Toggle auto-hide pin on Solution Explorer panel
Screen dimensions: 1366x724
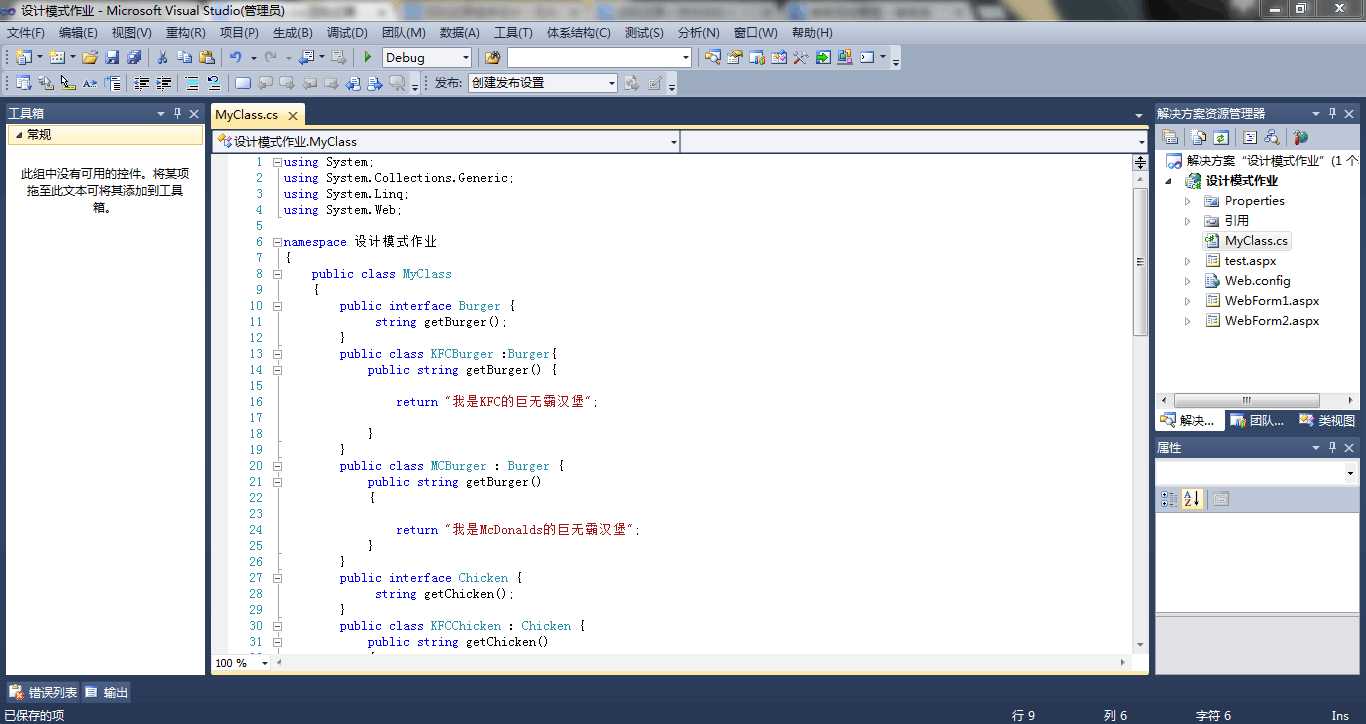pos(1332,114)
